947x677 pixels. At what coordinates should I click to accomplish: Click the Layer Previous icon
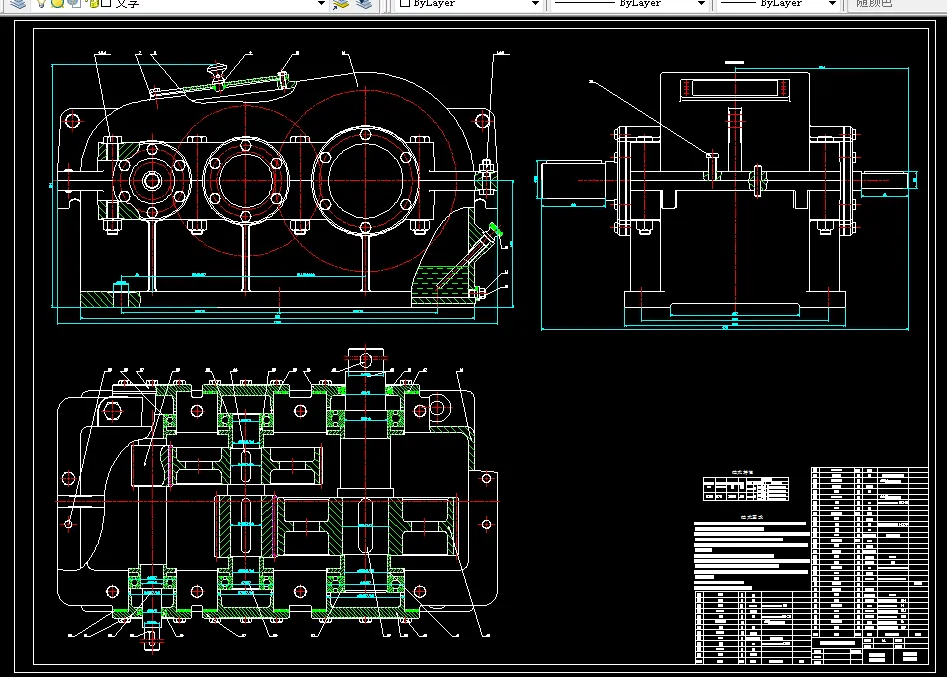click(362, 4)
